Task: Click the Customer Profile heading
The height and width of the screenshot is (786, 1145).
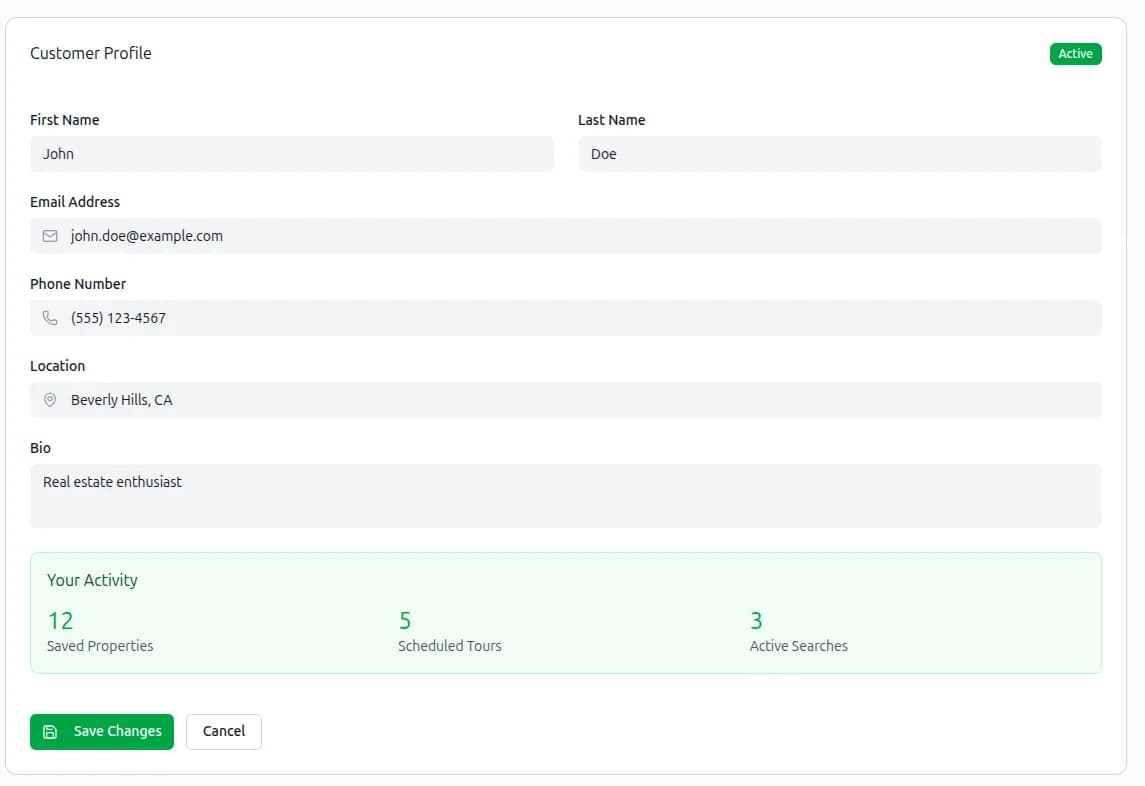Action: coord(91,53)
